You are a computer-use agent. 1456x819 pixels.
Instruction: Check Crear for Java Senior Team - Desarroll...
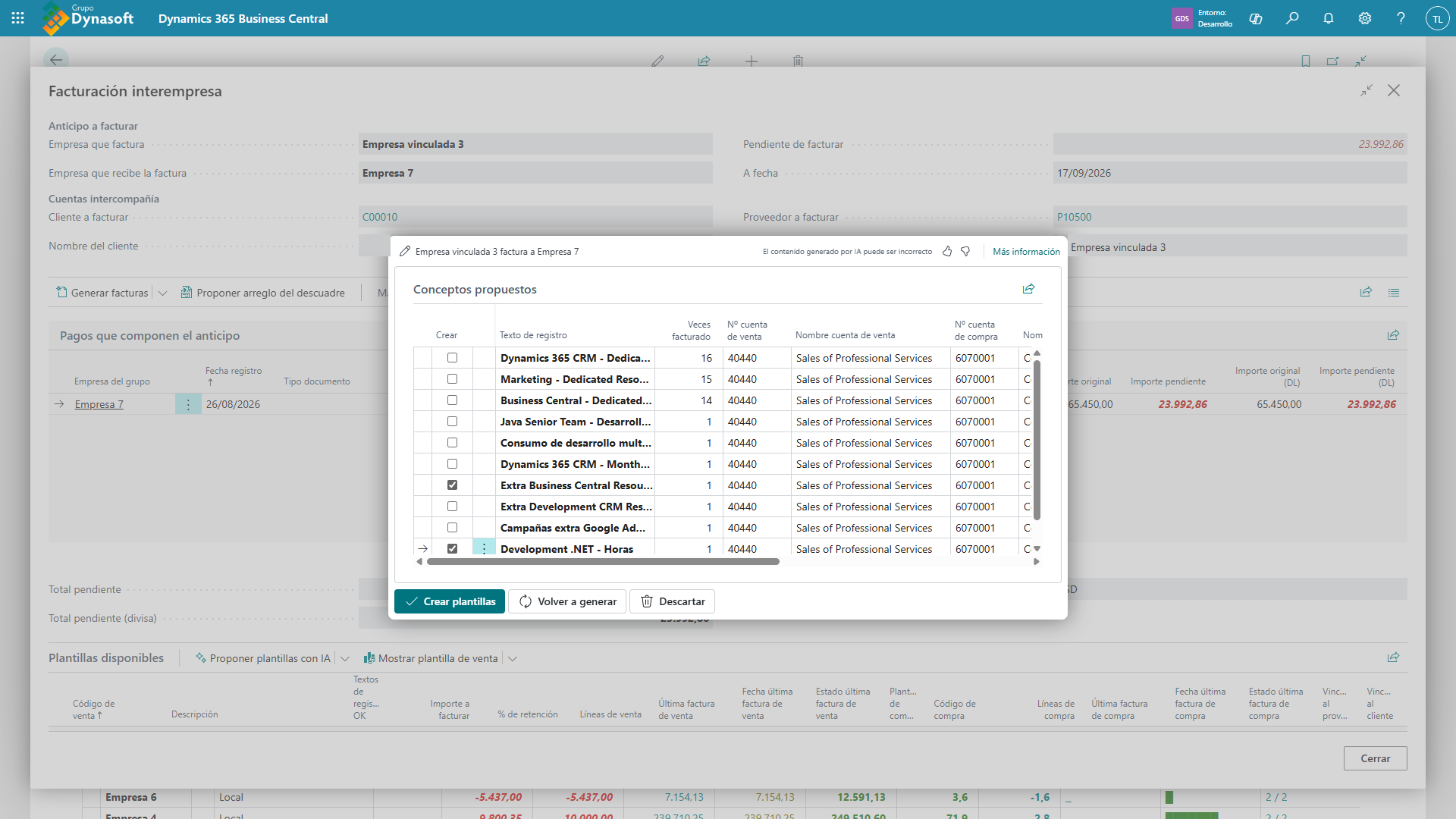[x=453, y=422]
